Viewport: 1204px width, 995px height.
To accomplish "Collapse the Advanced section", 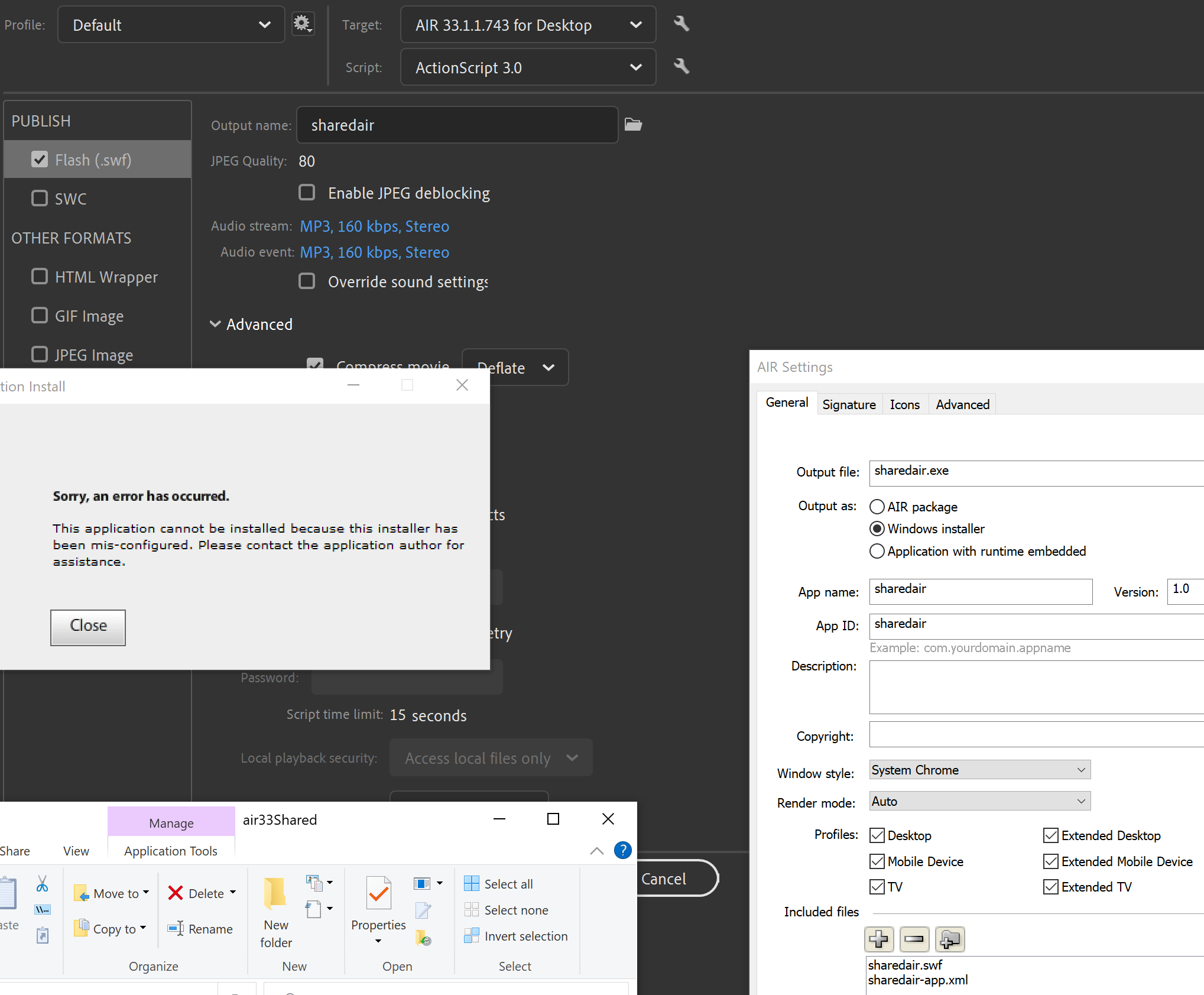I will pos(216,324).
